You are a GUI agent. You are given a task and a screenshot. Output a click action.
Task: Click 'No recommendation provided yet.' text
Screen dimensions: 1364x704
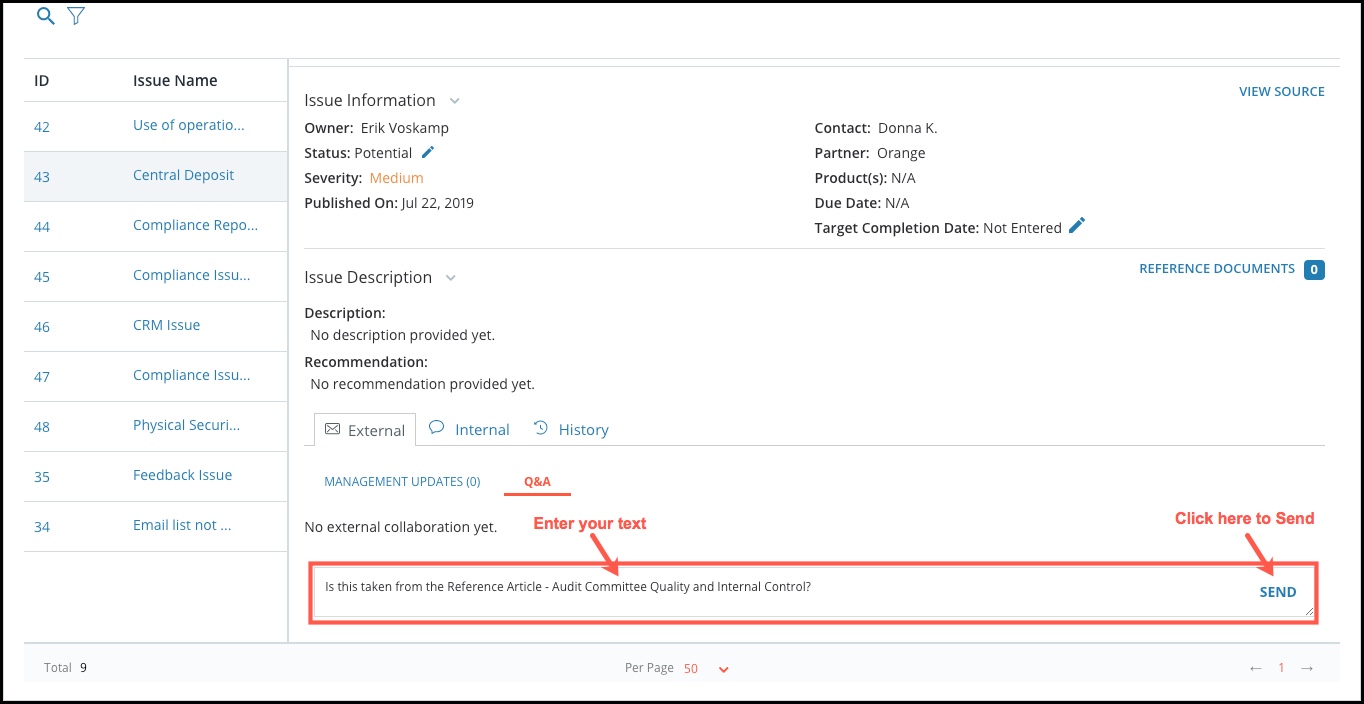(x=423, y=384)
